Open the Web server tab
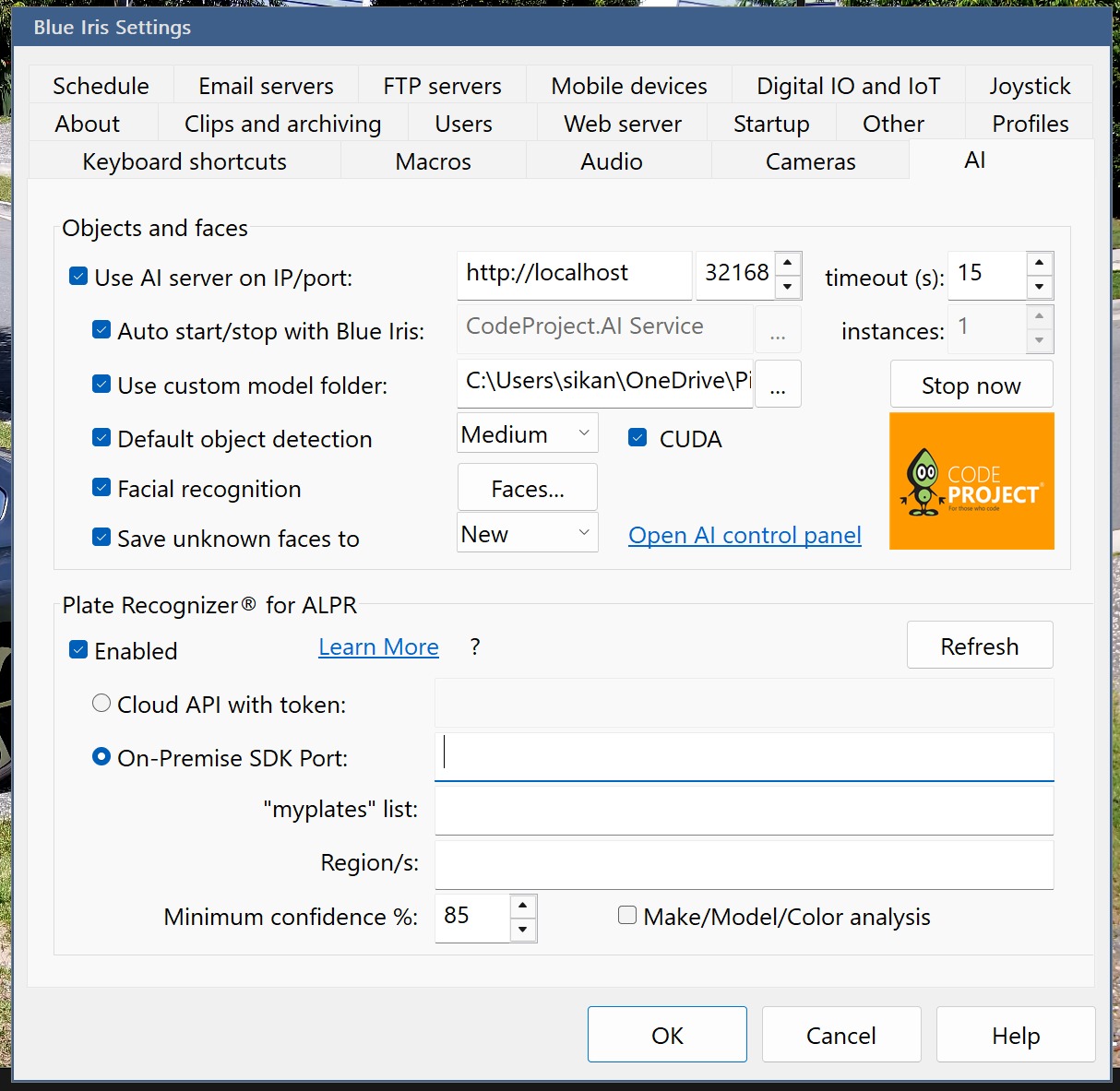This screenshot has width=1120, height=1091. click(623, 124)
